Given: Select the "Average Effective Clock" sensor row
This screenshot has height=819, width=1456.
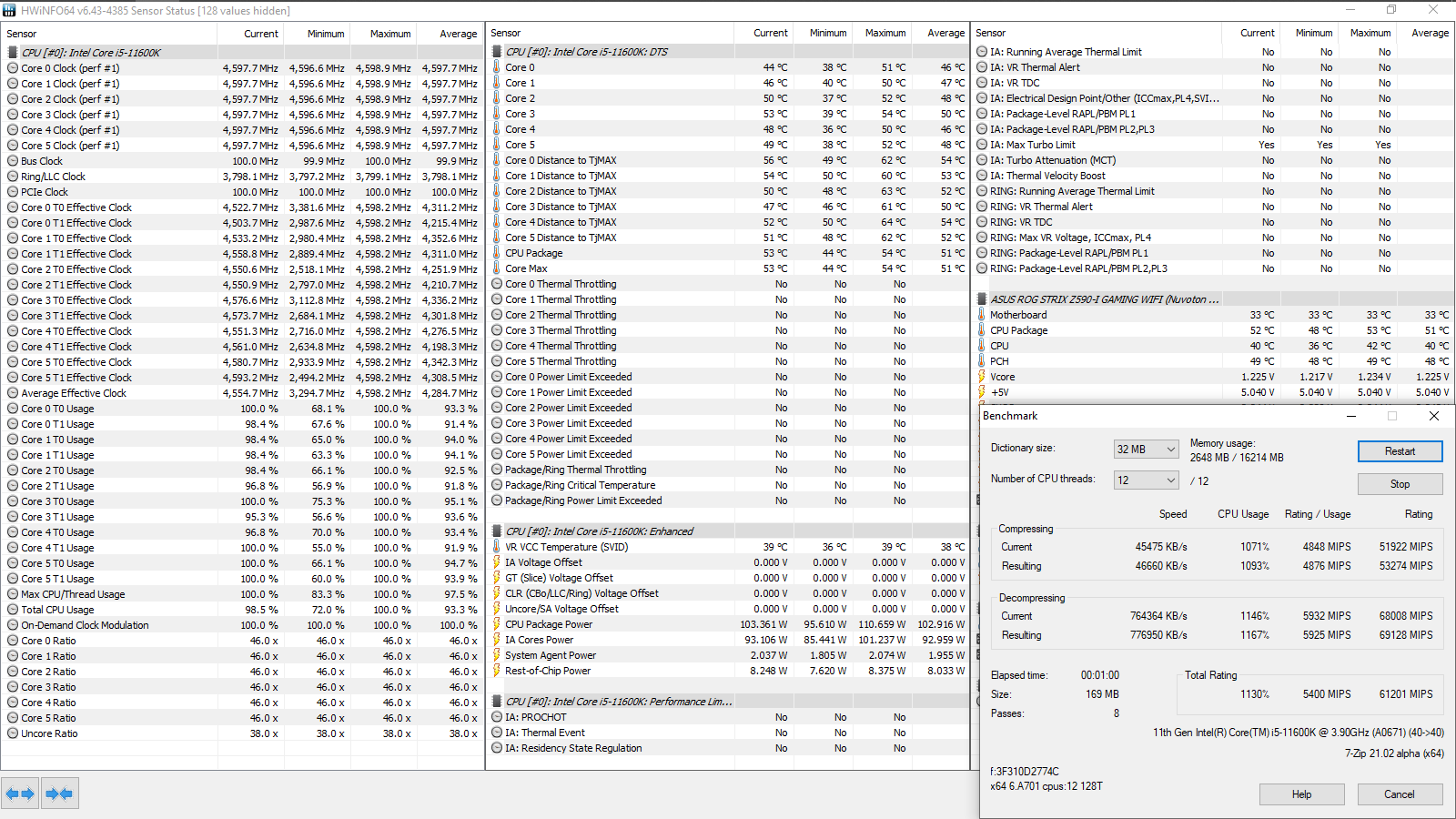Looking at the screenshot, I should pos(242,393).
